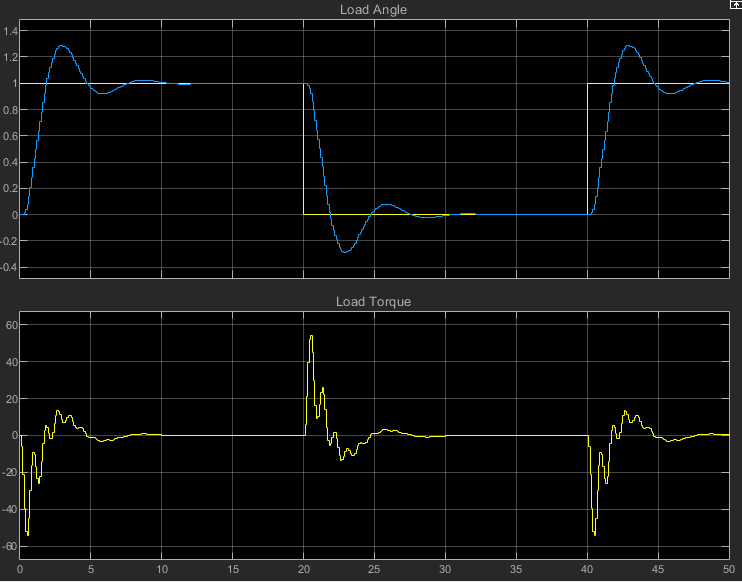The image size is (742, 582).
Task: Select the "Load Angle" plot title
Action: tap(373, 10)
